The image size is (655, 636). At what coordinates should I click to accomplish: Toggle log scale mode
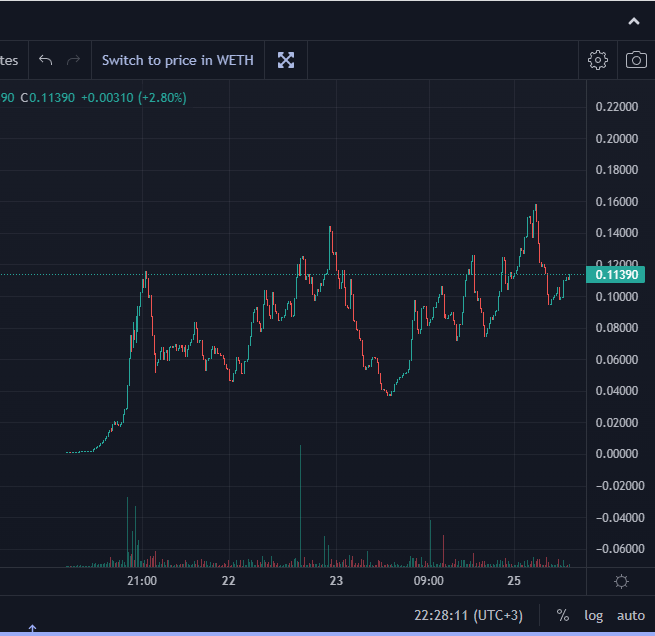593,616
